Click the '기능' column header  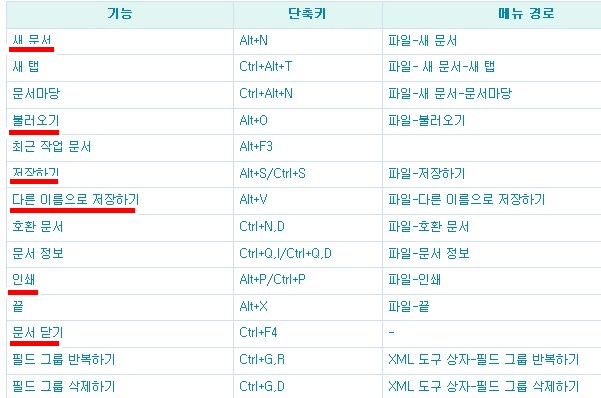click(x=120, y=14)
